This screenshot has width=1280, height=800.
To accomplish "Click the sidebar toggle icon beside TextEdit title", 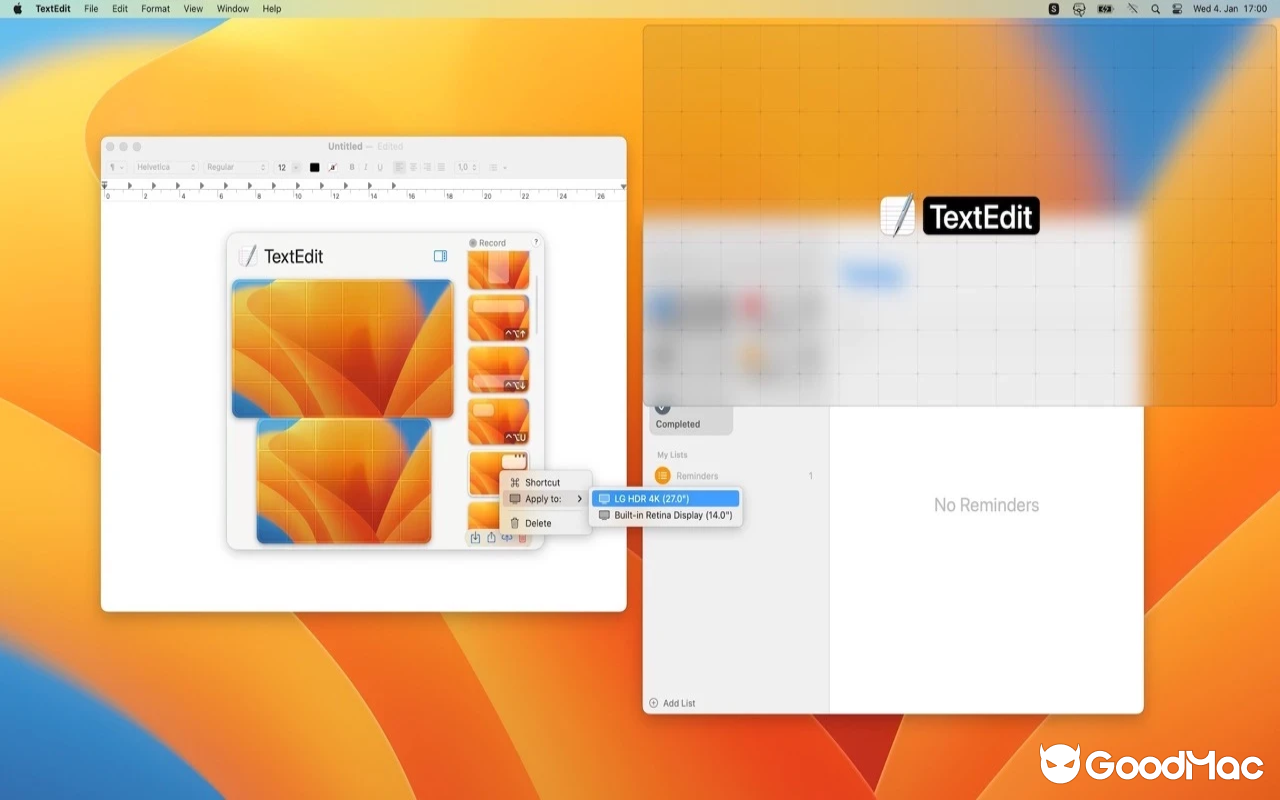I will coord(440,256).
